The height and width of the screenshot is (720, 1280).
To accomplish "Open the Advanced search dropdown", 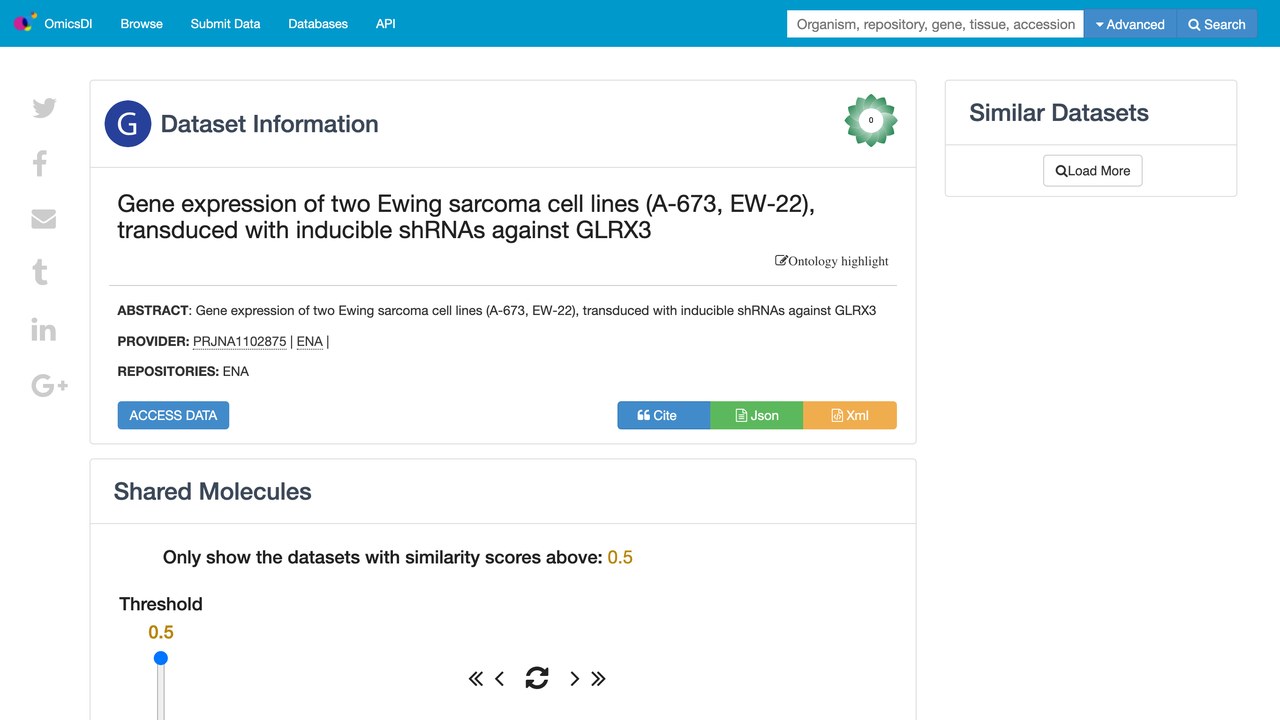I will tap(1131, 24).
